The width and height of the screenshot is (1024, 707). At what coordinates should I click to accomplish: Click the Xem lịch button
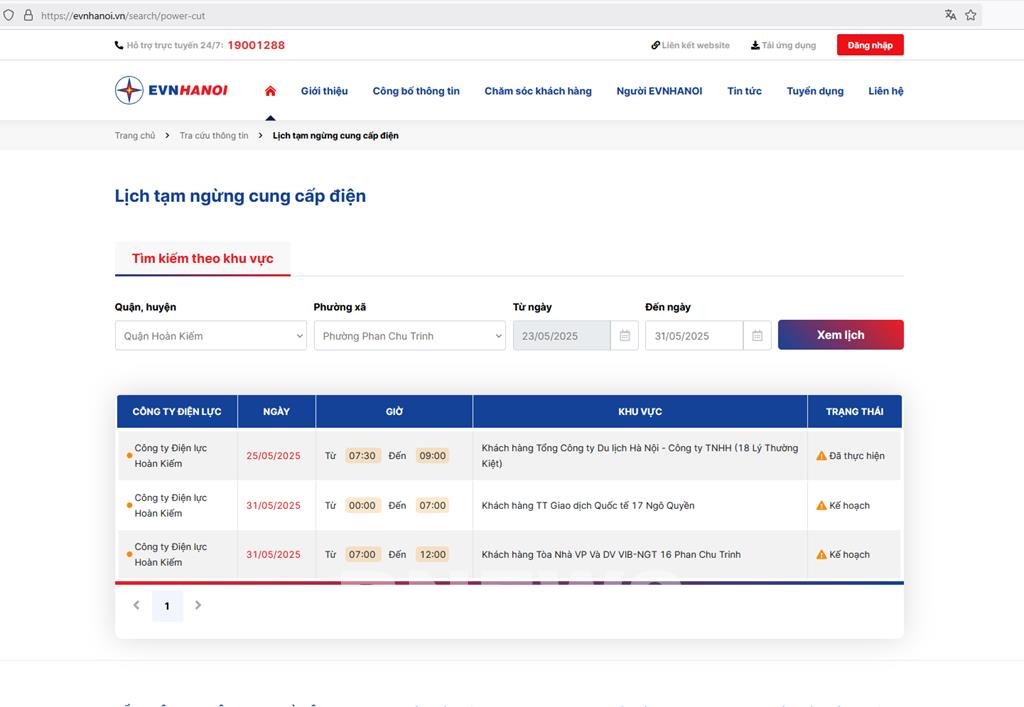tap(840, 335)
